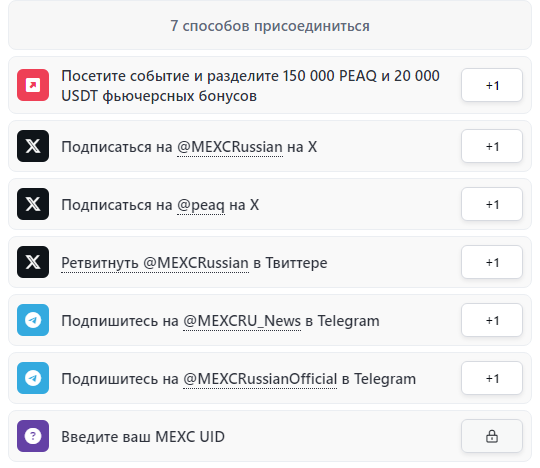Screen dimensions: 540x468
Task: Click +1 button for retweeting @MEXCRussian
Action: (x=492, y=262)
